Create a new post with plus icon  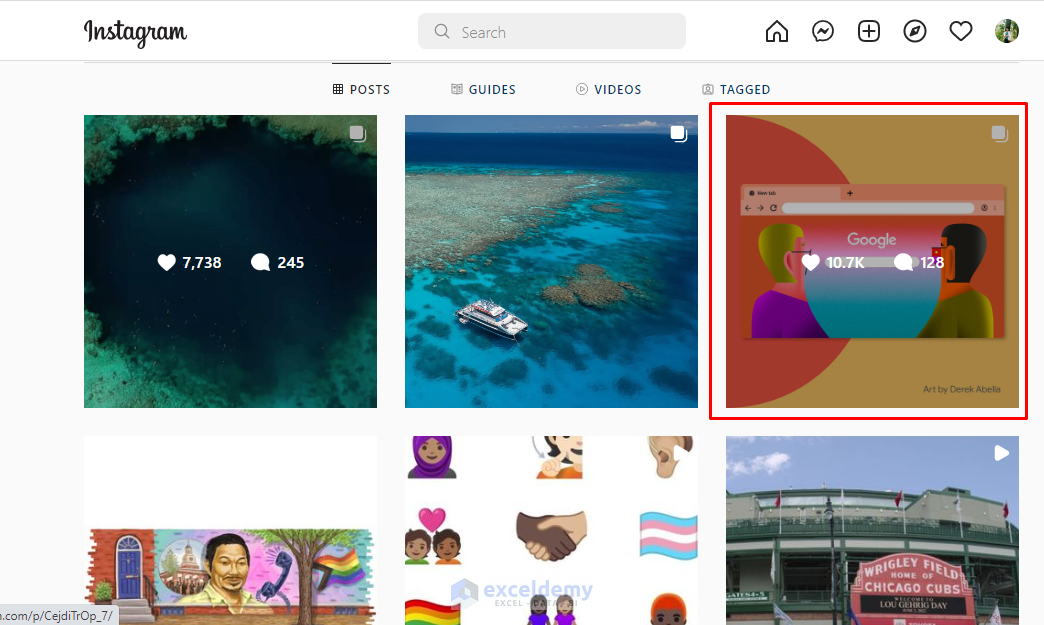pyautogui.click(x=868, y=31)
